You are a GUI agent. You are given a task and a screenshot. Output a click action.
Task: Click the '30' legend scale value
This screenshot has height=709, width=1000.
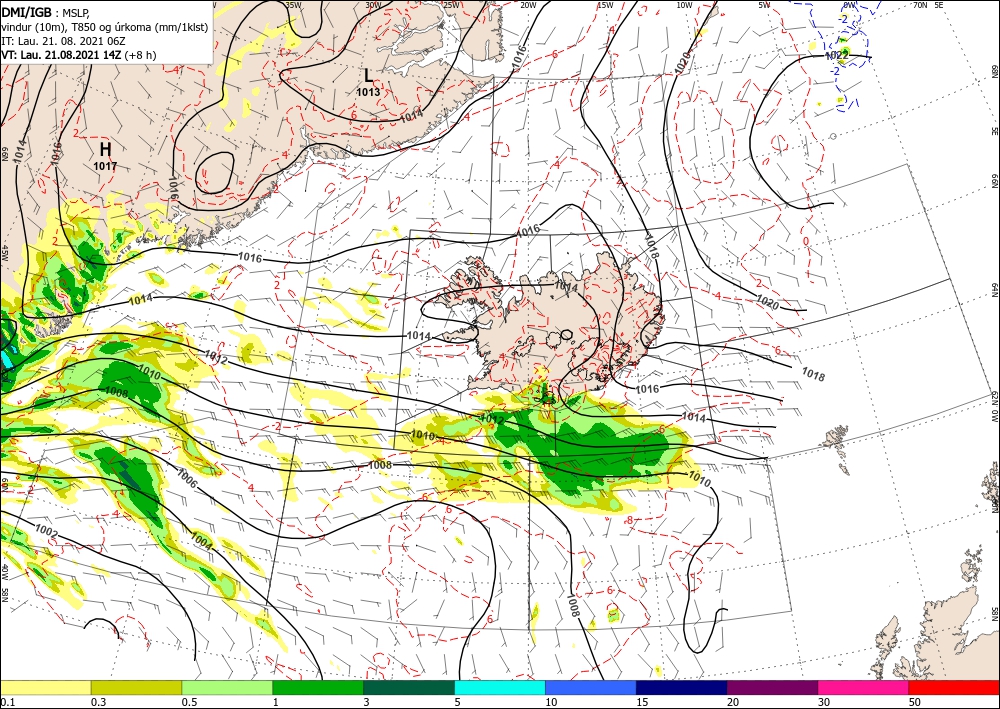pyautogui.click(x=824, y=702)
